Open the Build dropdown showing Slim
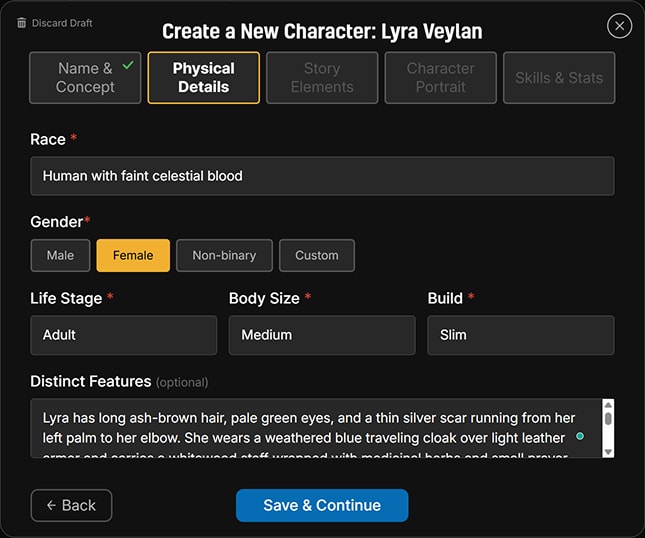 (x=521, y=335)
